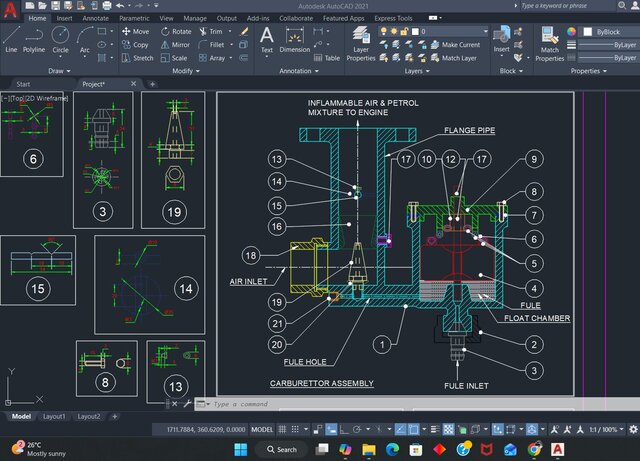The height and width of the screenshot is (461, 640).
Task: Open Layer Properties manager
Action: 361,43
